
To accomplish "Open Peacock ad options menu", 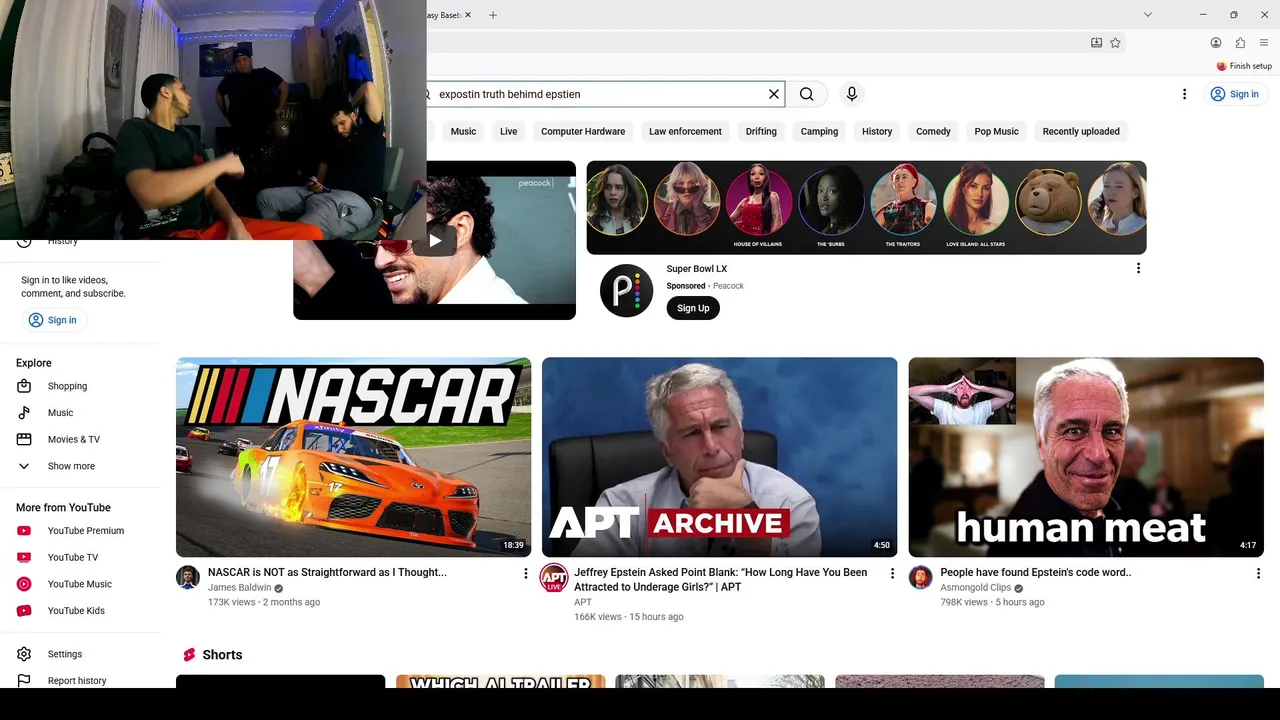I will 1138,268.
